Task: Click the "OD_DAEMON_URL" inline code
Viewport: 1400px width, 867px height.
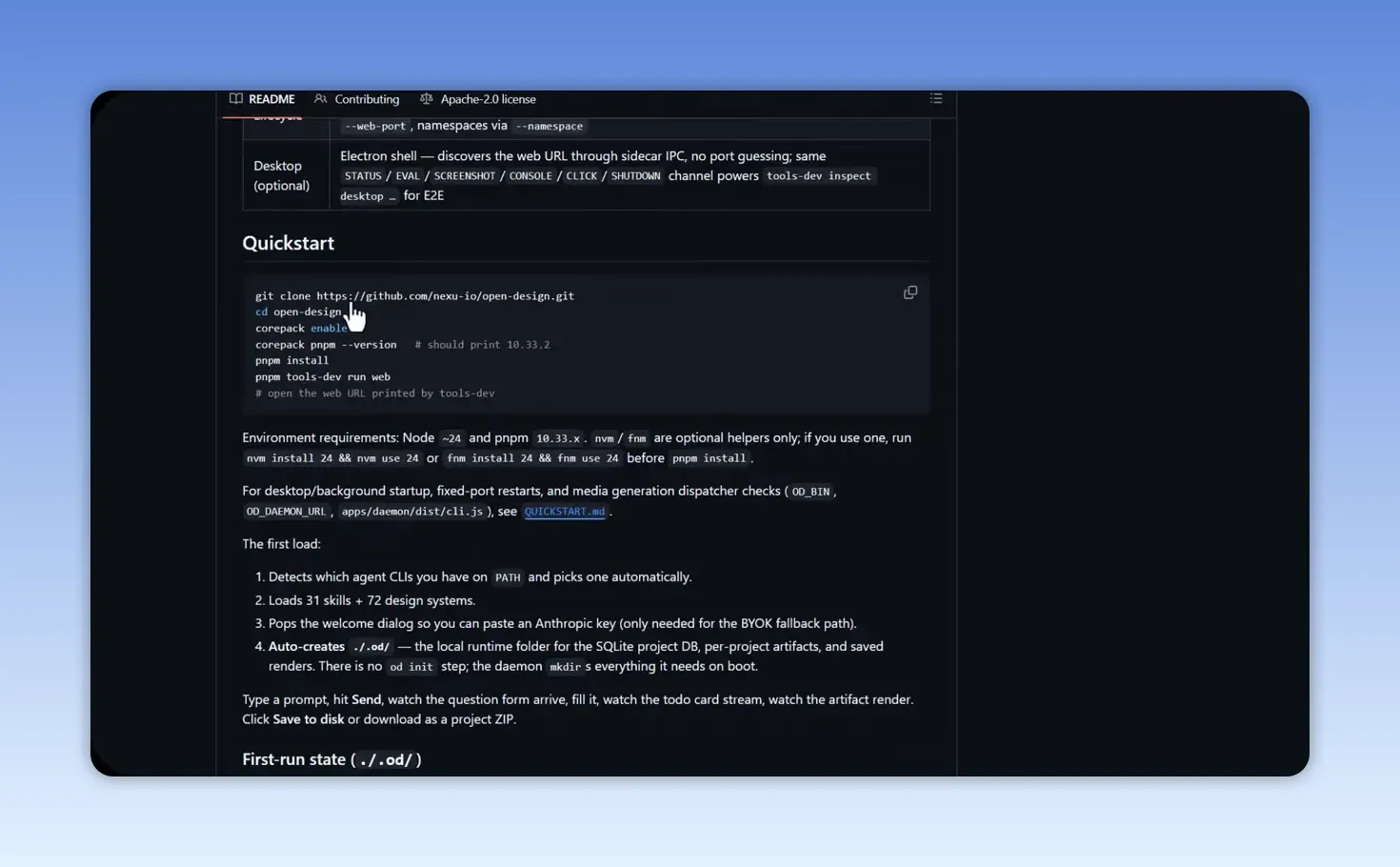Action: pos(286,512)
